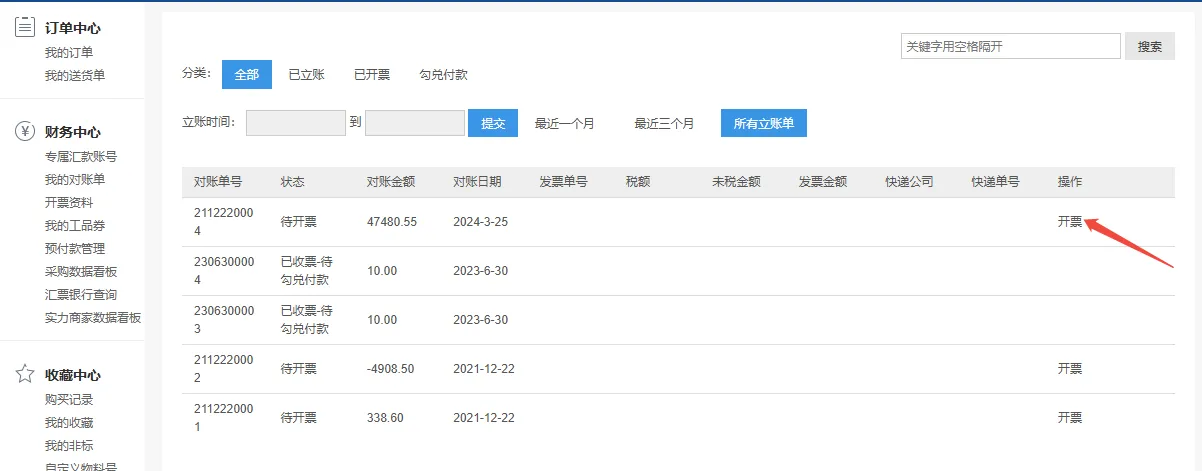Select the 全部 category tab
Image resolution: width=1202 pixels, height=471 pixels.
pyautogui.click(x=246, y=74)
